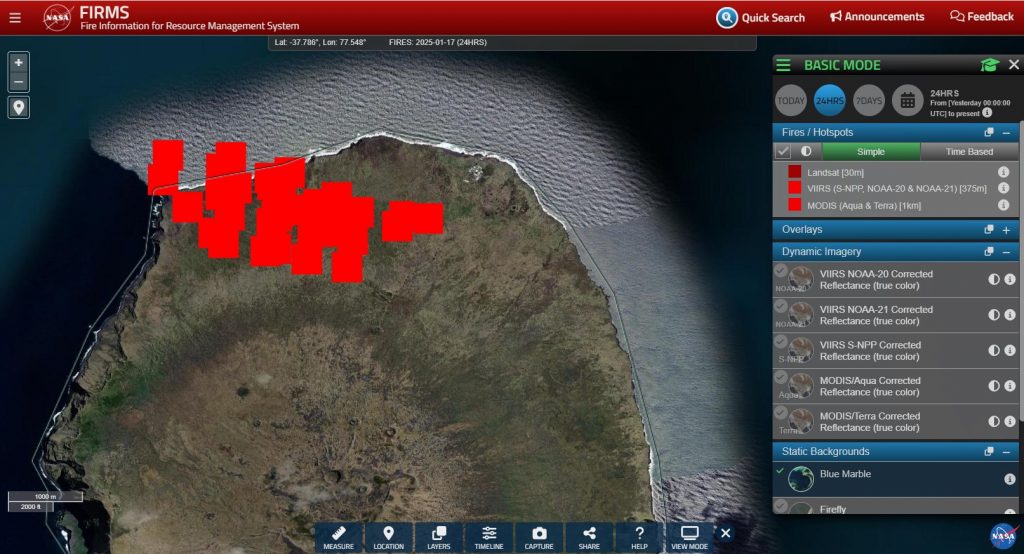This screenshot has height=554, width=1024.
Task: Show info about the 24HRS time period
Action: [x=987, y=112]
